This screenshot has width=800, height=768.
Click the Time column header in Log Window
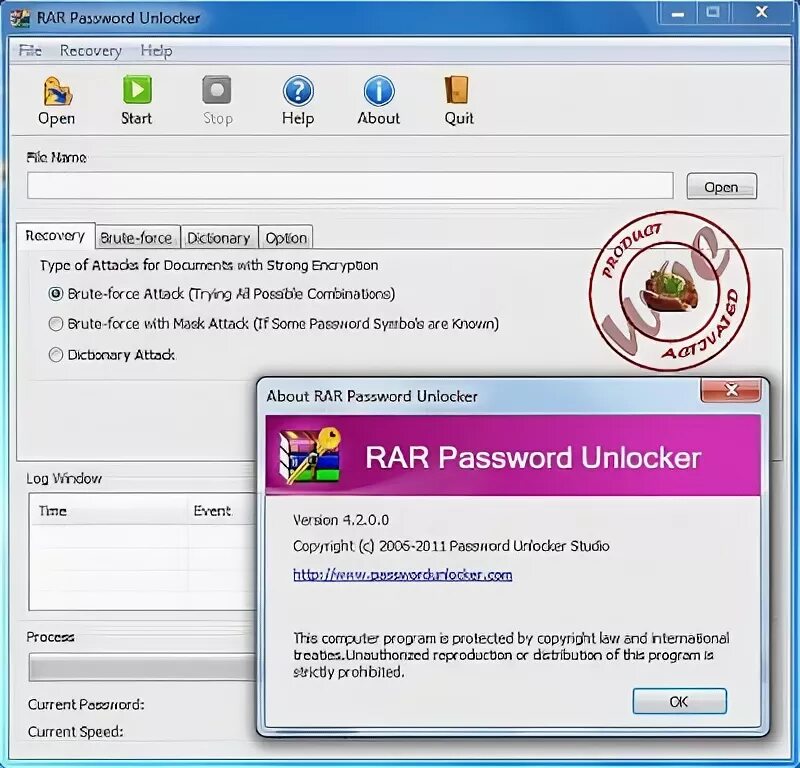(109, 511)
